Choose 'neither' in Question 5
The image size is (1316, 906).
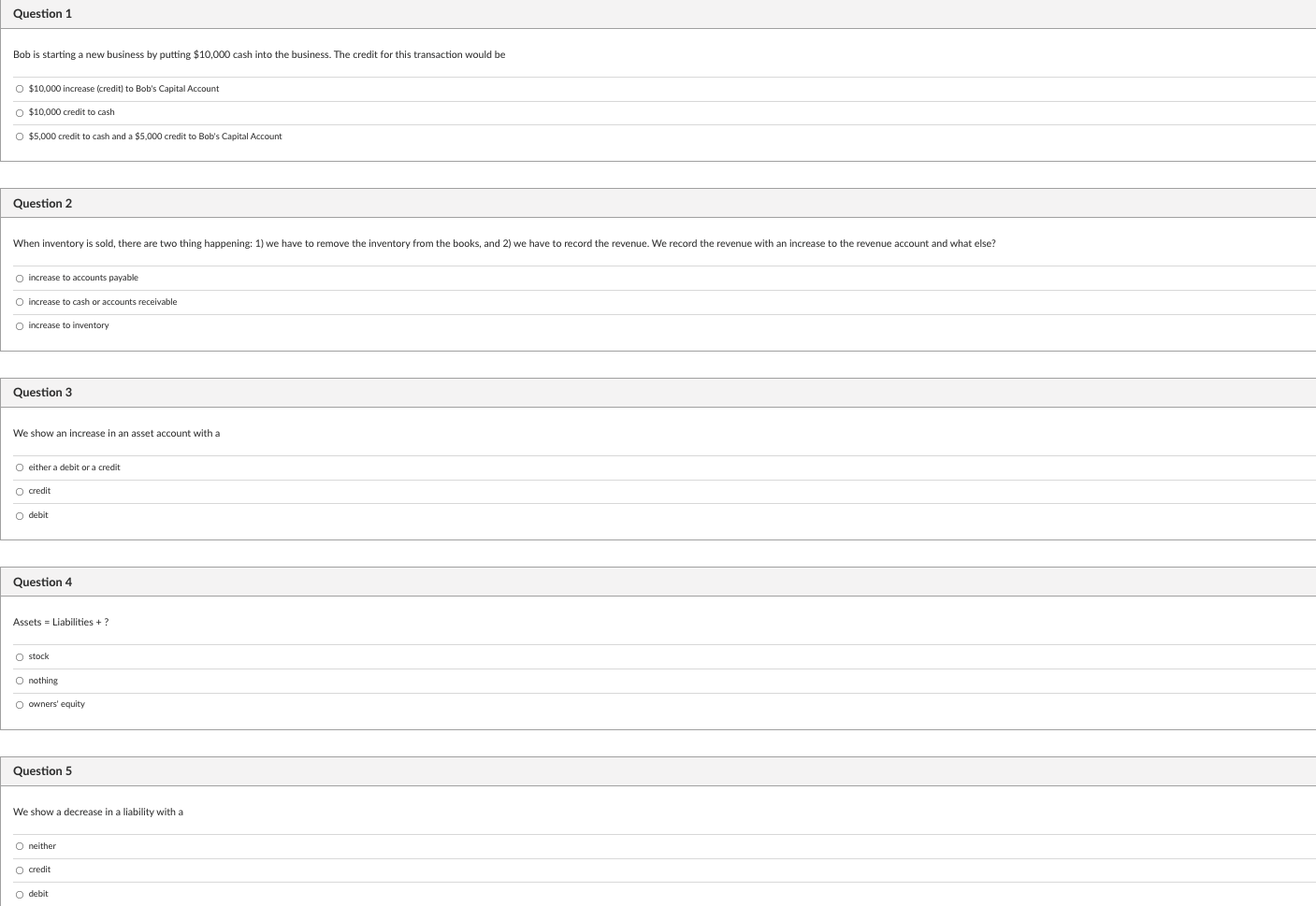[x=20, y=846]
